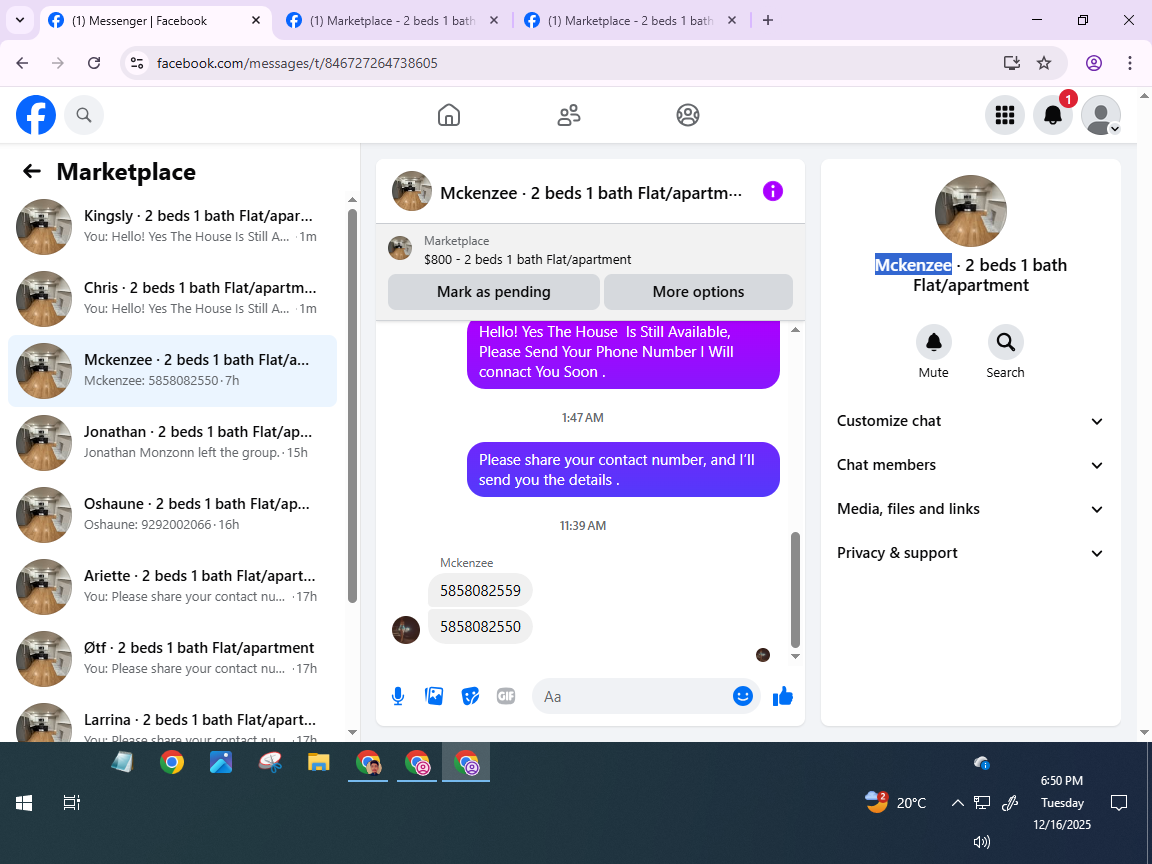Mute the Mckenzee conversation
Screen dimensions: 1152x864
[x=934, y=342]
